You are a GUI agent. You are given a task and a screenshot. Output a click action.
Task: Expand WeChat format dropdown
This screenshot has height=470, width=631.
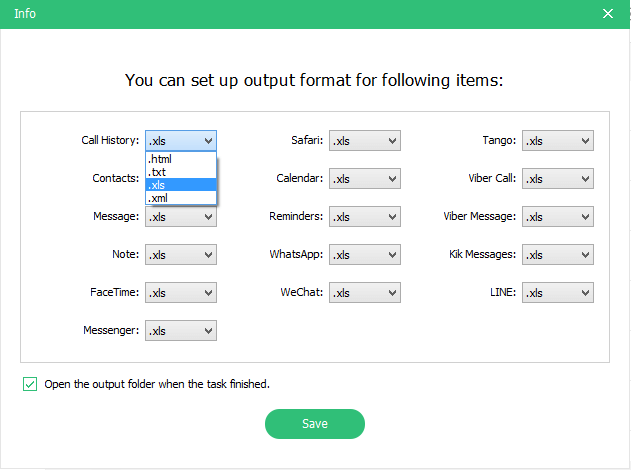pyautogui.click(x=364, y=293)
